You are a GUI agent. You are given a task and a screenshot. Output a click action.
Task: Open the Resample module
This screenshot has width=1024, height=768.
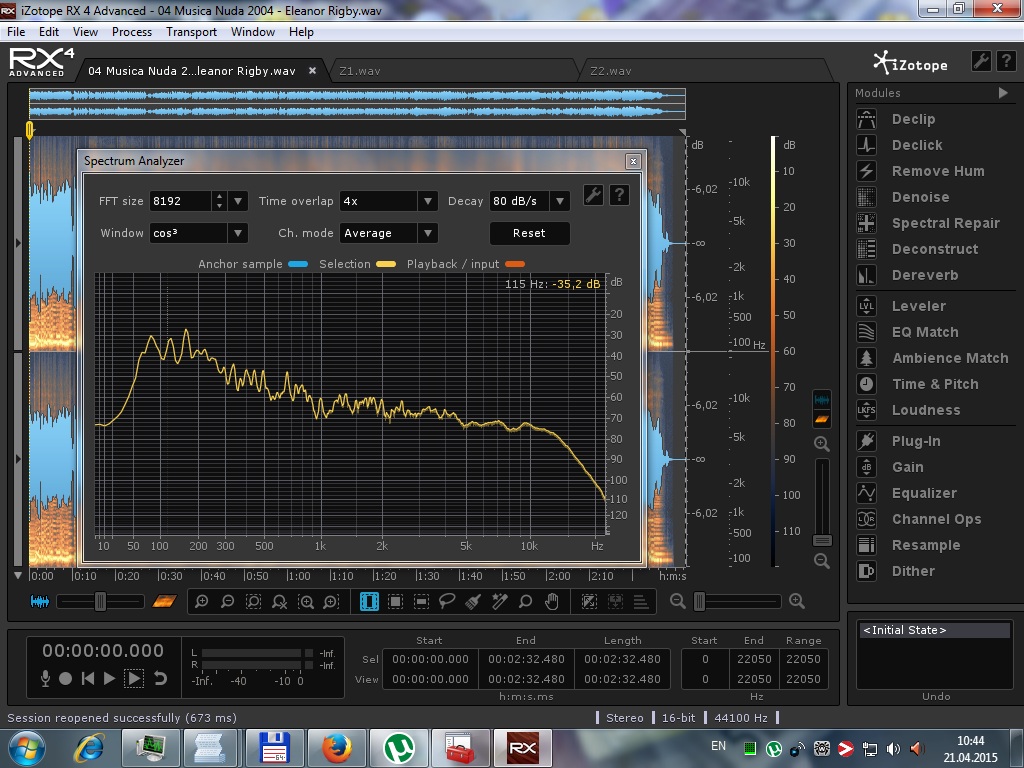tap(926, 545)
